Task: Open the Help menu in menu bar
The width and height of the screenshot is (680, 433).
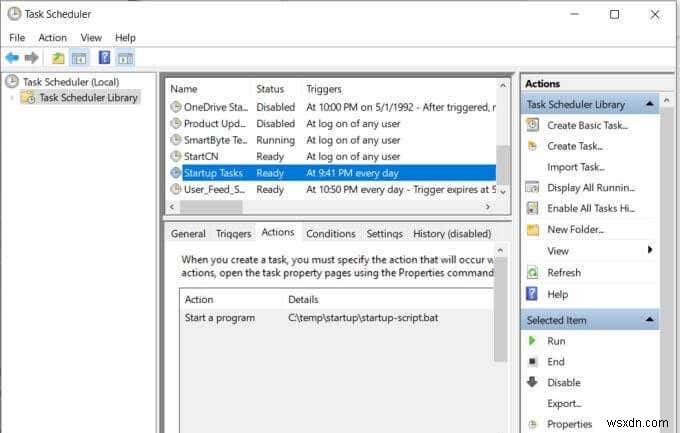Action: 125,38
